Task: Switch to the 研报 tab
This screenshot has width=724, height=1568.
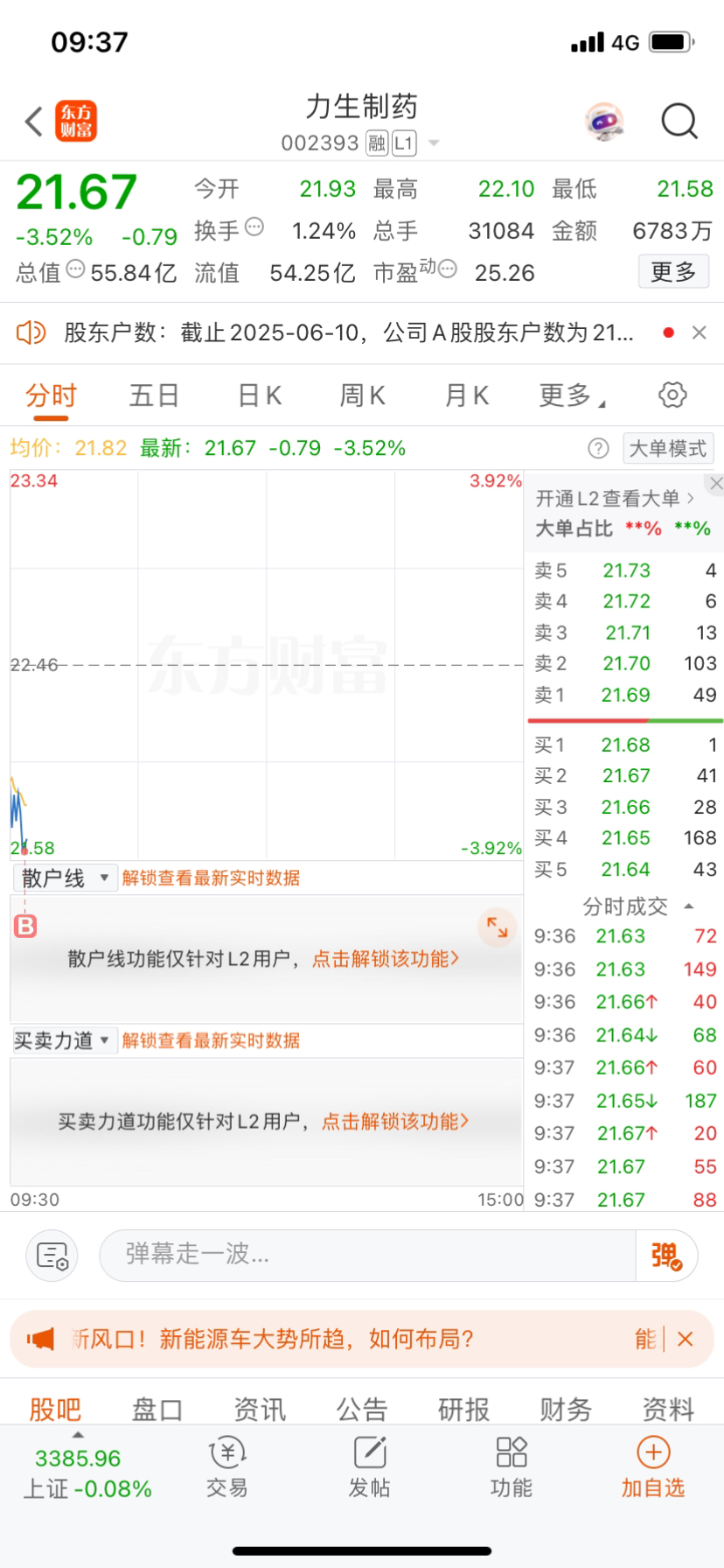Action: 463,1409
